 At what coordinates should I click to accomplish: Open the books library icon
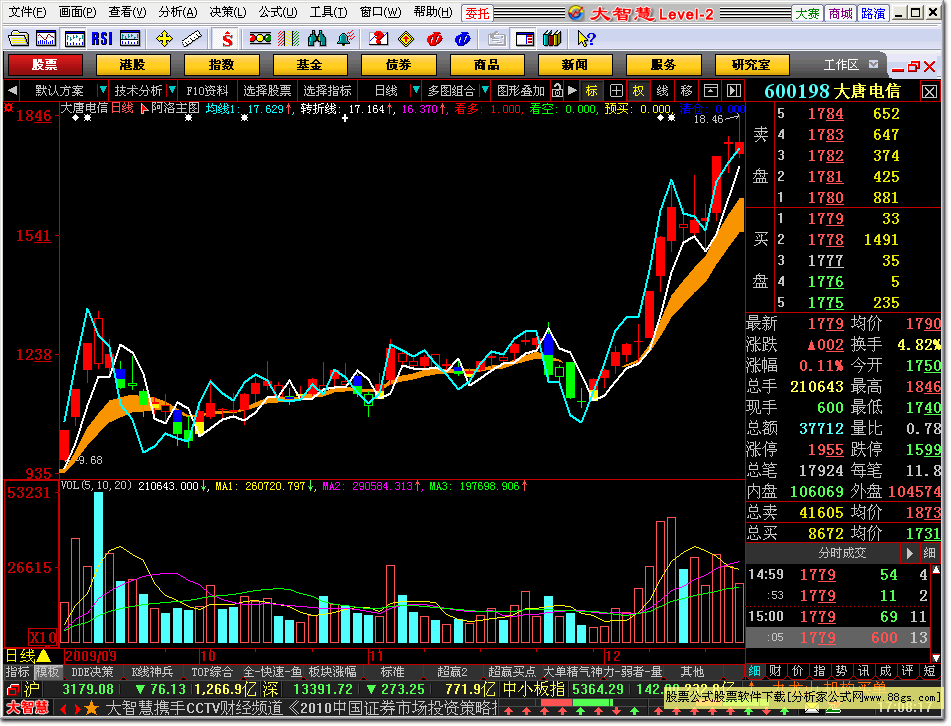(552, 39)
